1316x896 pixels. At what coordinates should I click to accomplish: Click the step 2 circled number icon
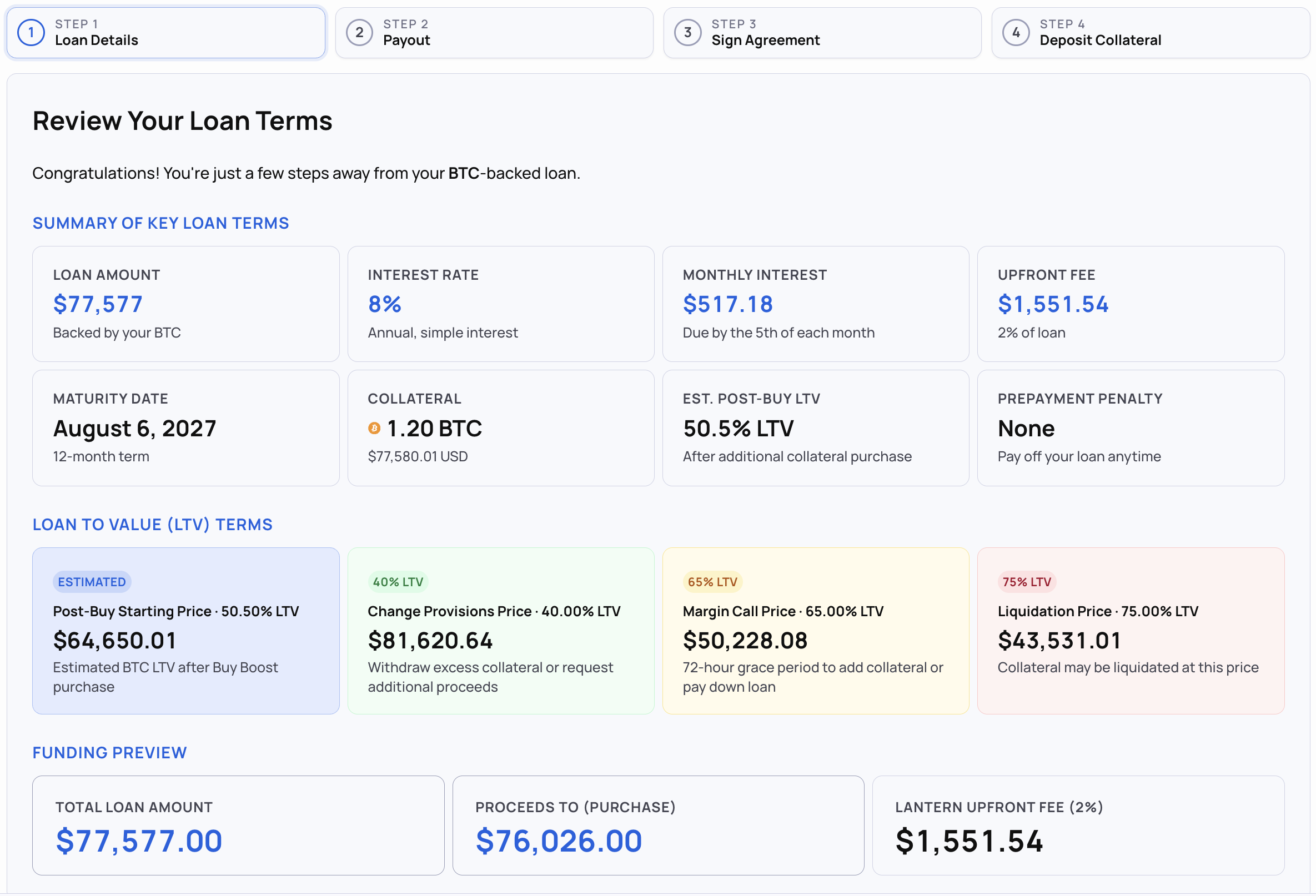360,32
